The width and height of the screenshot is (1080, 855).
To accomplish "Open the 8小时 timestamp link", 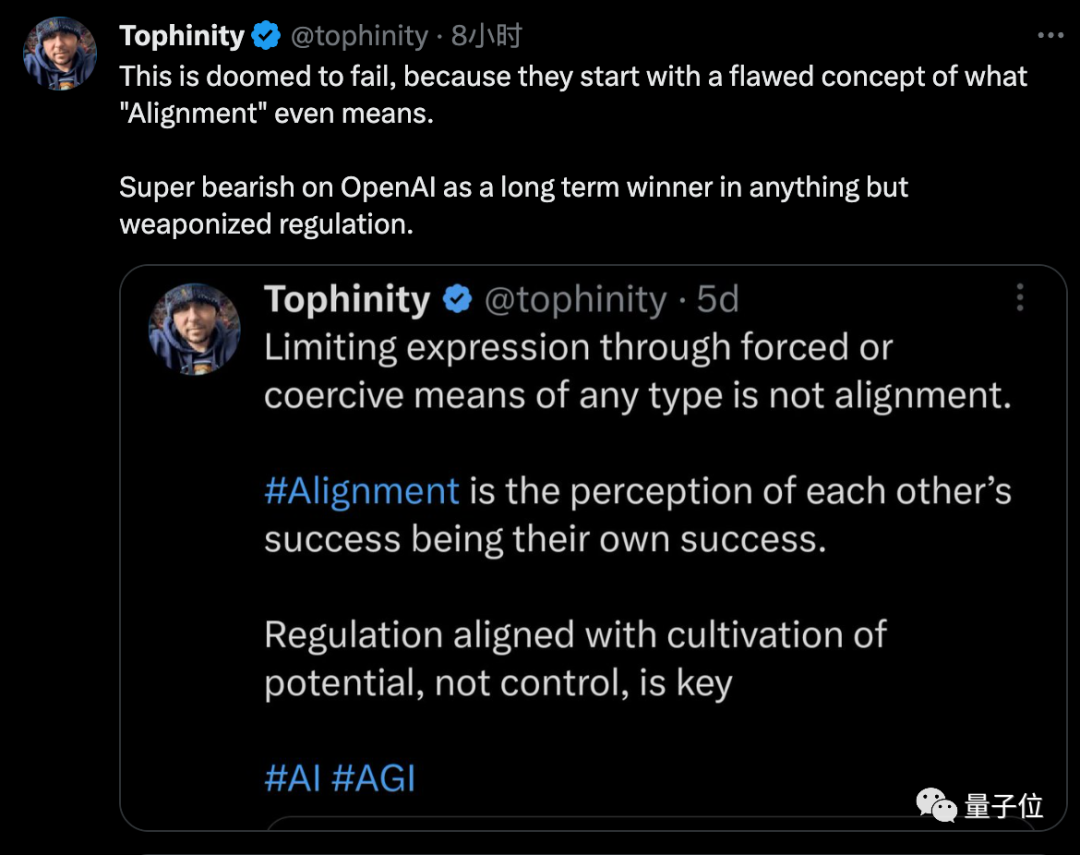I will point(487,37).
